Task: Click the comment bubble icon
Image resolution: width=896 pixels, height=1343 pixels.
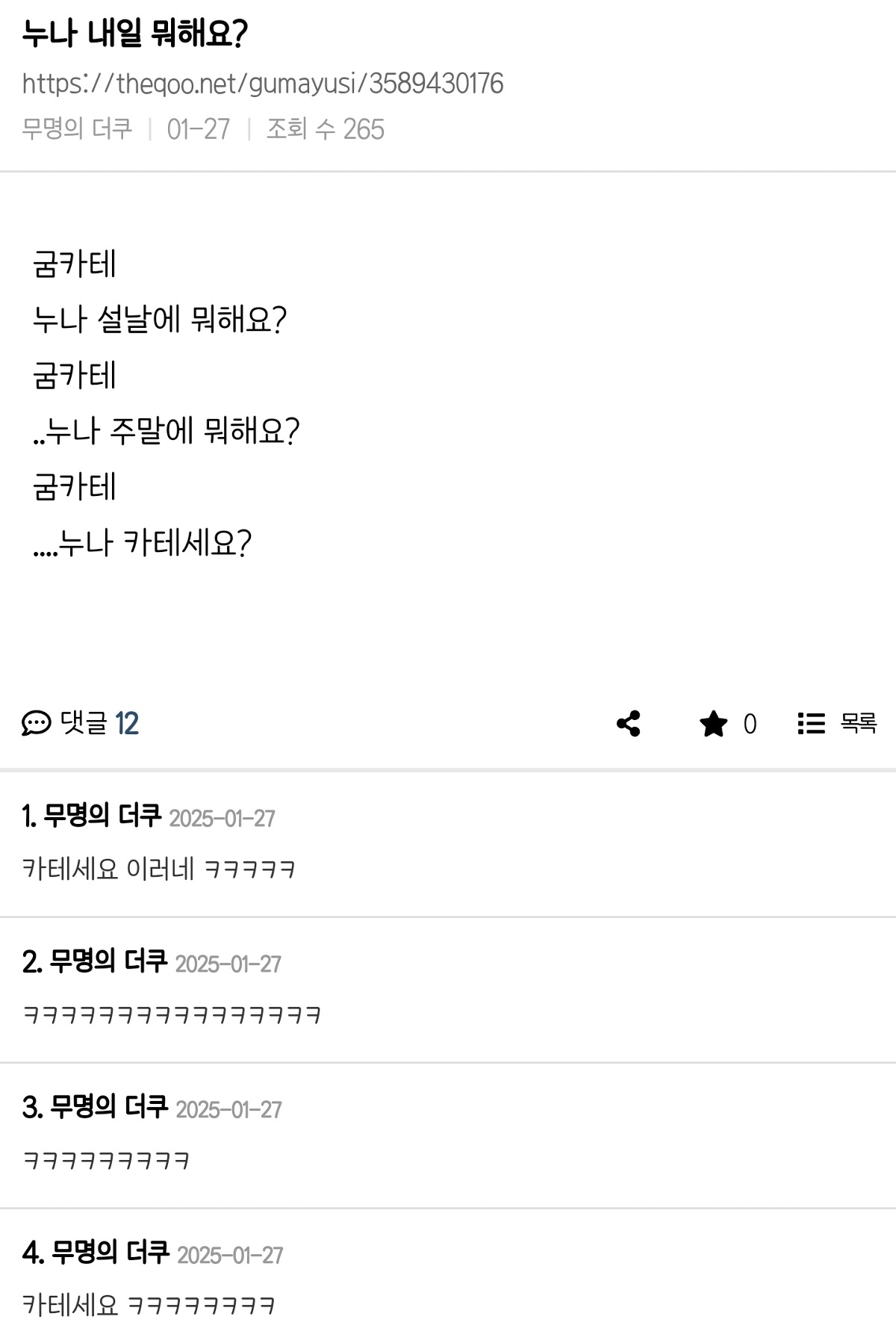Action: [x=36, y=723]
